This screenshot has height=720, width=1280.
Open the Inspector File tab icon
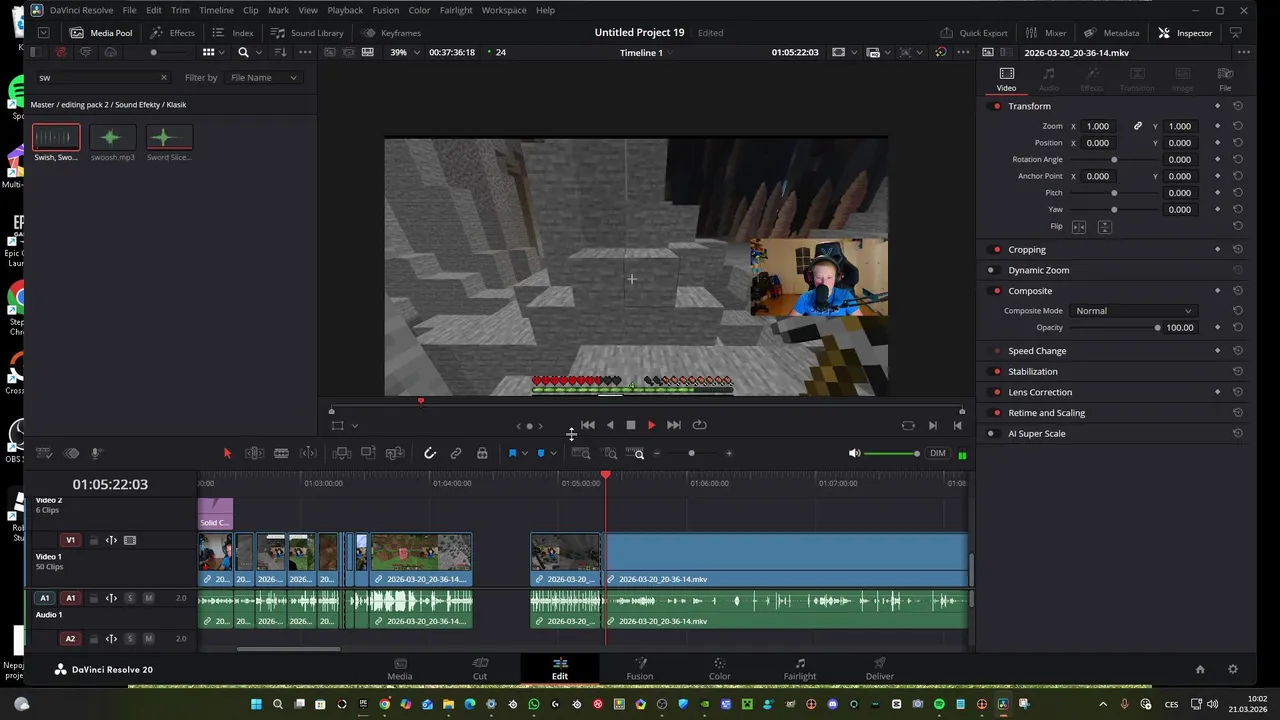pos(1225,74)
